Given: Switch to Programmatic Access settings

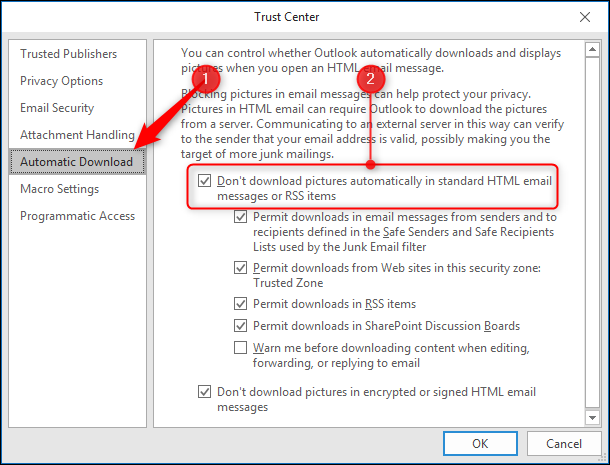Looking at the screenshot, I should [77, 216].
